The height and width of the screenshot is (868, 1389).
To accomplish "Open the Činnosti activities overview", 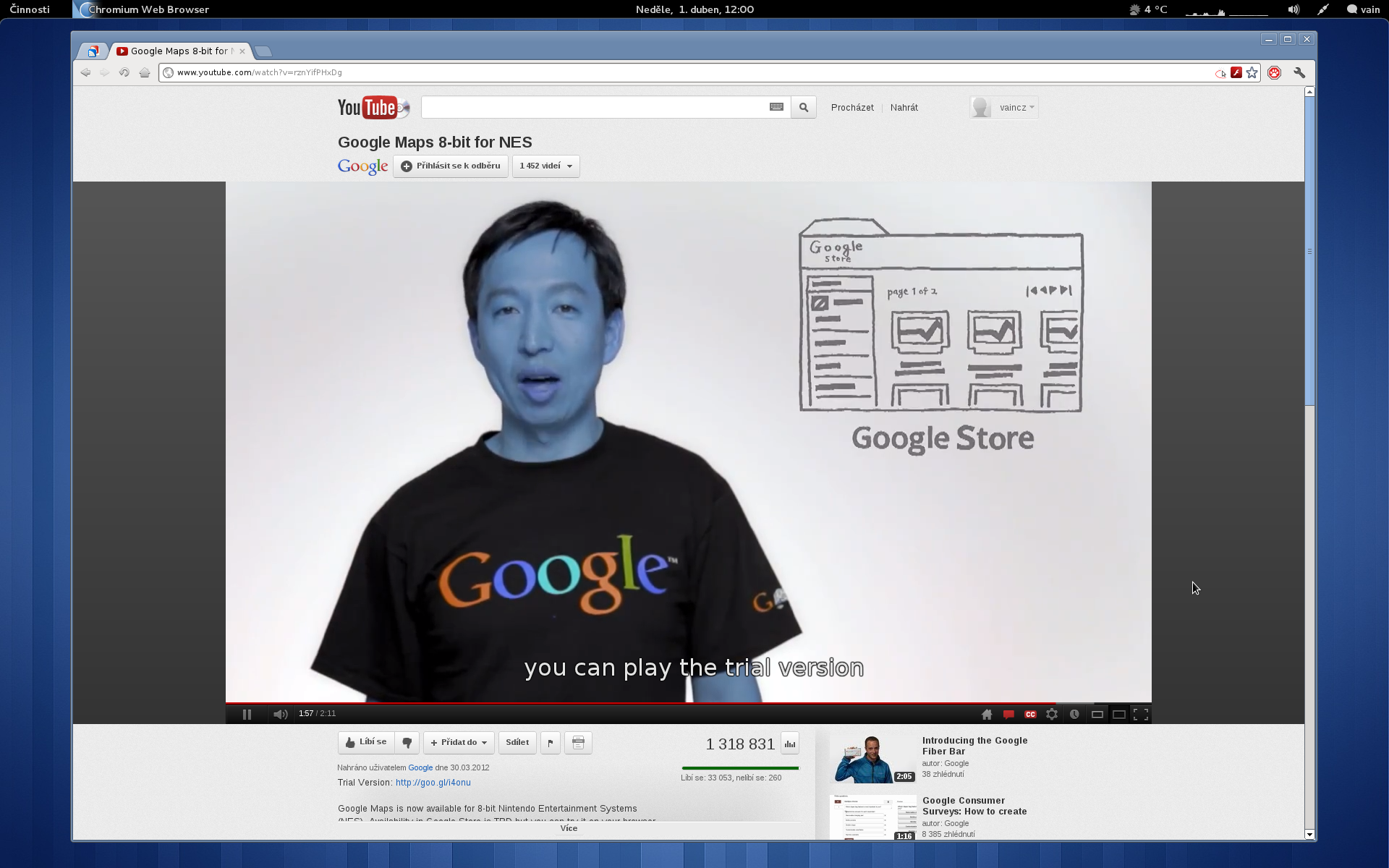I will (30, 9).
